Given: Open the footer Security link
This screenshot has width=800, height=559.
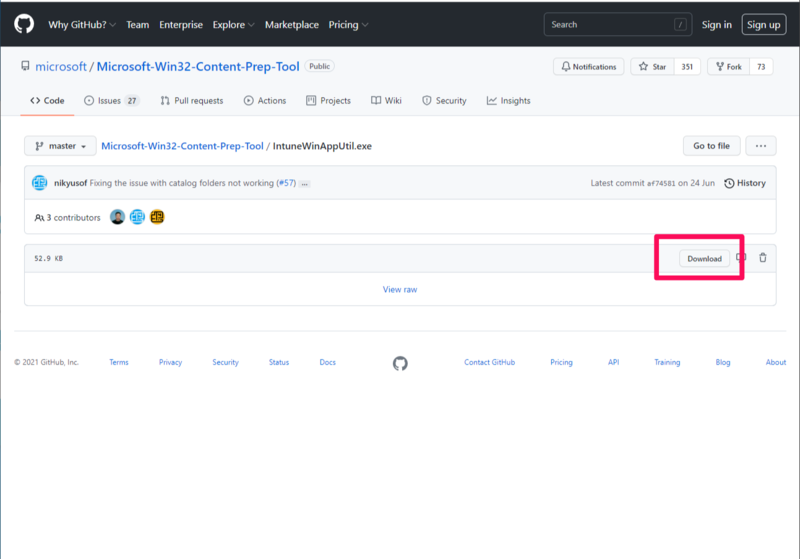Looking at the screenshot, I should point(226,362).
